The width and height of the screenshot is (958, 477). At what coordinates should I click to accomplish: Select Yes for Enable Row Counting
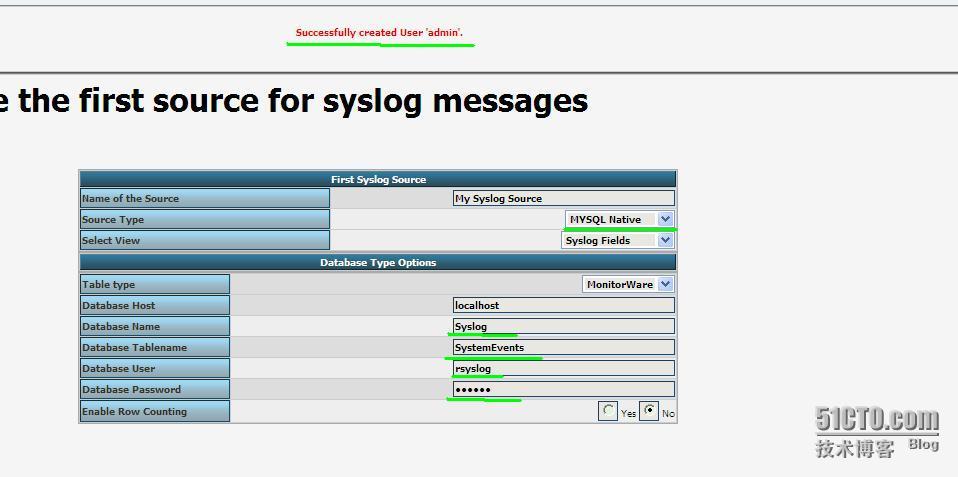point(607,411)
